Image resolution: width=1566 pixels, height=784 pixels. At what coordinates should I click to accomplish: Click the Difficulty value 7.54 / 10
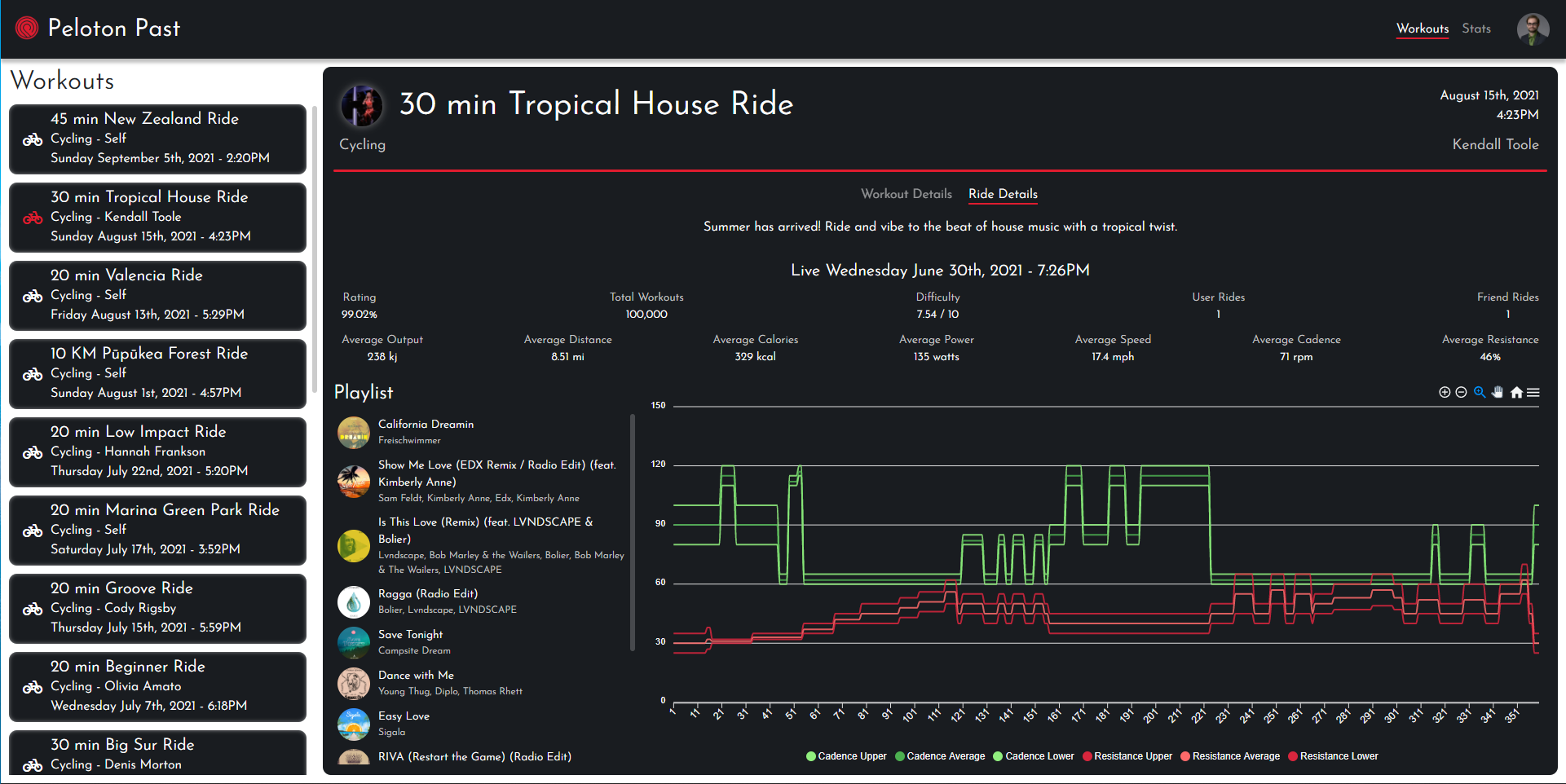coord(937,315)
